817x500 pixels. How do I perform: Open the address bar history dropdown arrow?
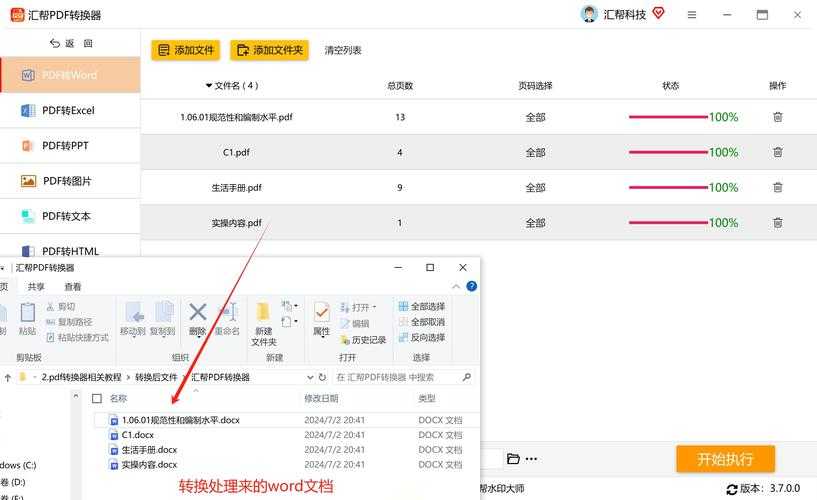coord(308,377)
